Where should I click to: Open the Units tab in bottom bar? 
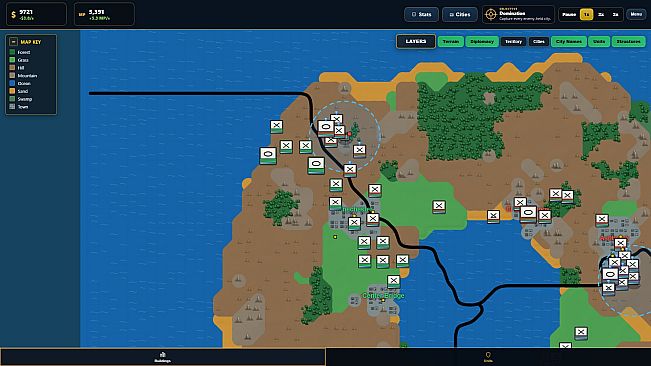pyautogui.click(x=488, y=357)
